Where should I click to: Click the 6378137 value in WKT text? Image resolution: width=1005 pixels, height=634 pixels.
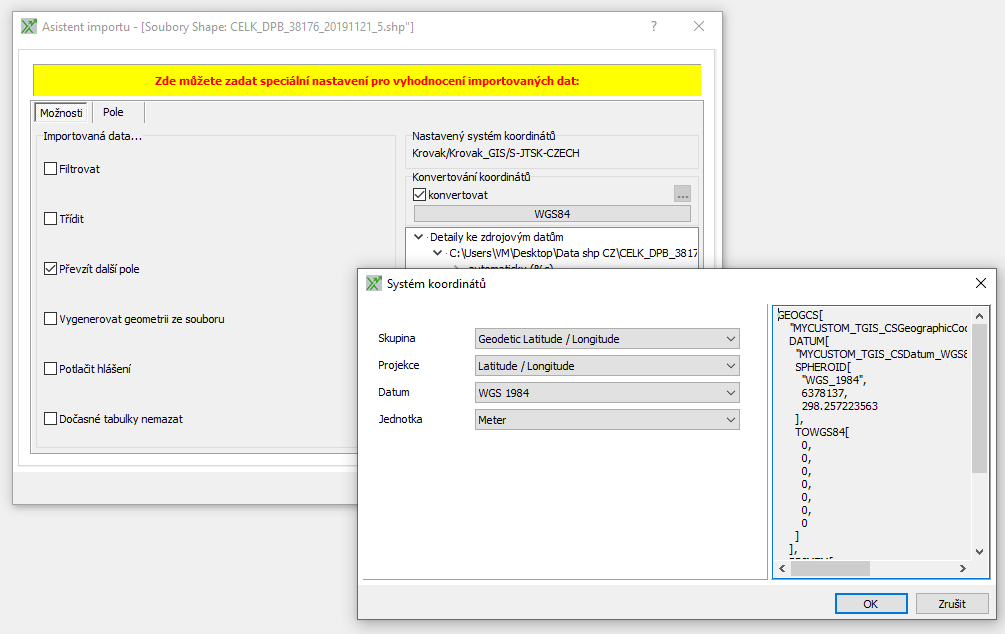click(x=824, y=393)
